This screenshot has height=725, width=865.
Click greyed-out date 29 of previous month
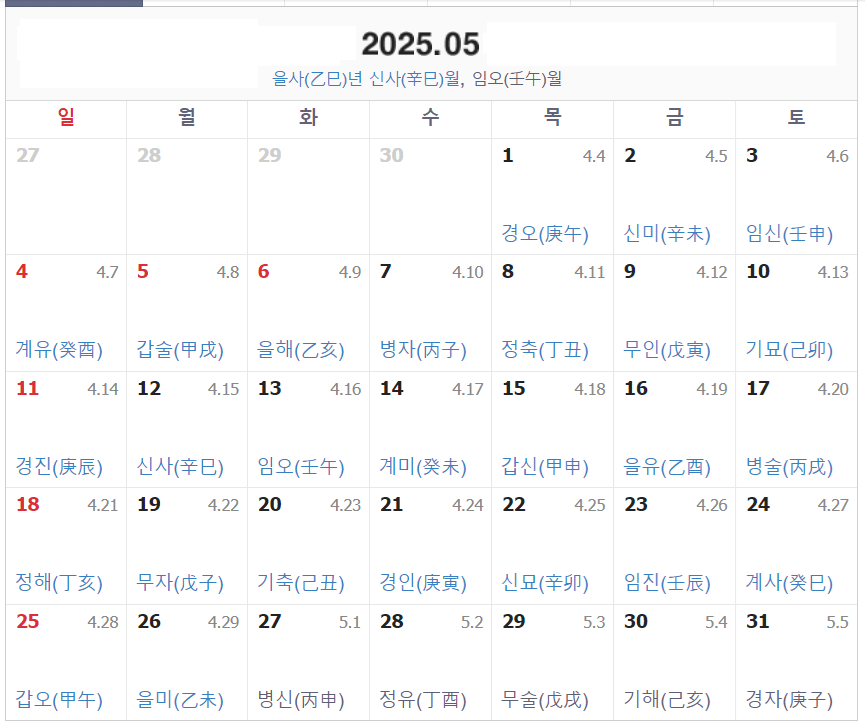pos(270,155)
